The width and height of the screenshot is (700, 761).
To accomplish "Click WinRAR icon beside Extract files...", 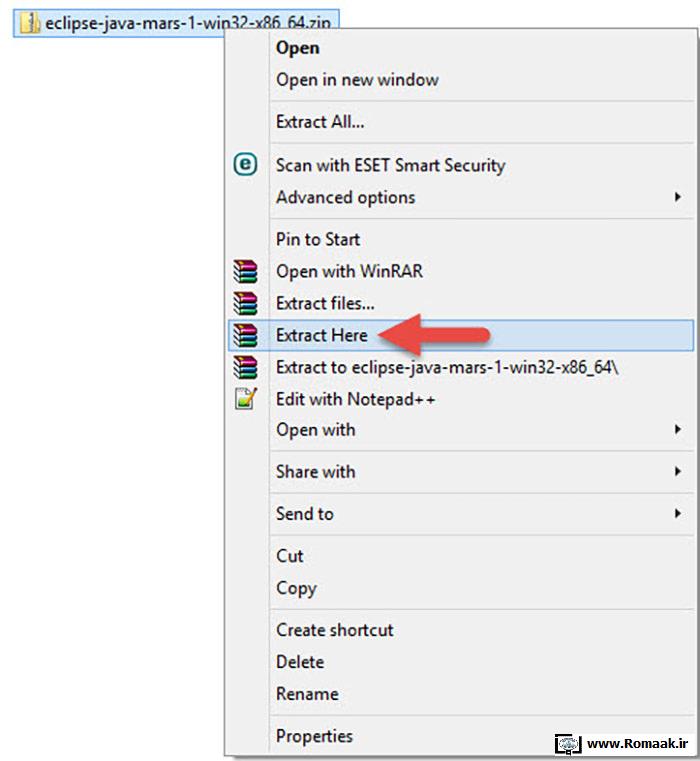I will click(246, 303).
